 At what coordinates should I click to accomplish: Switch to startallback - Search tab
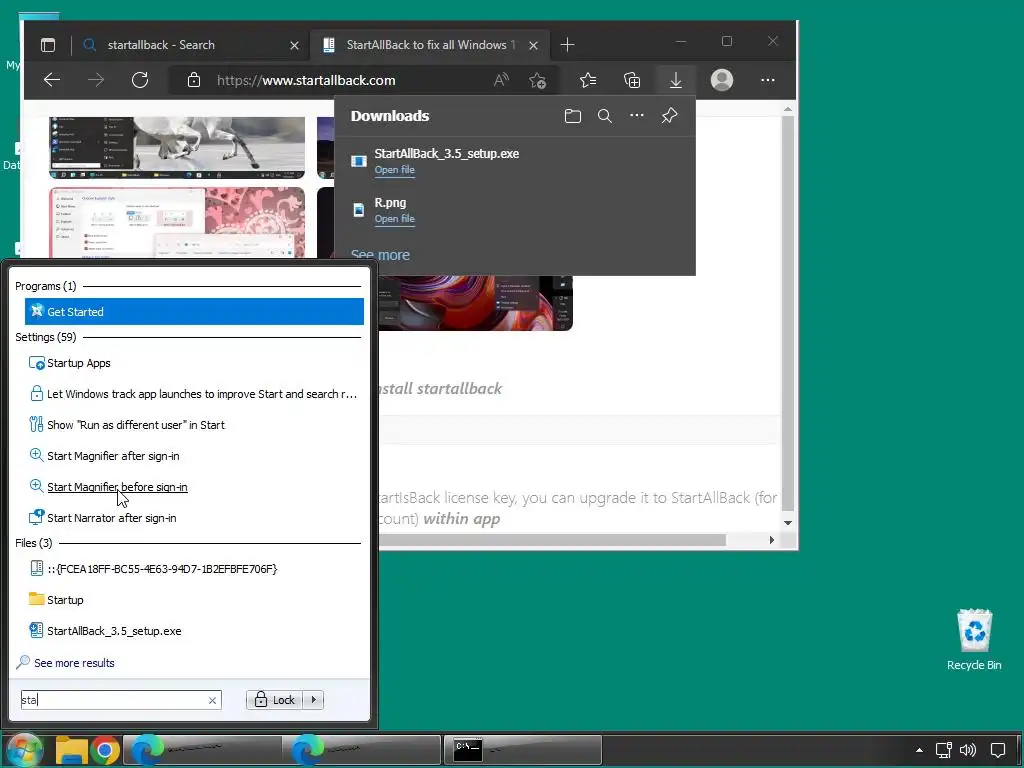tap(189, 45)
